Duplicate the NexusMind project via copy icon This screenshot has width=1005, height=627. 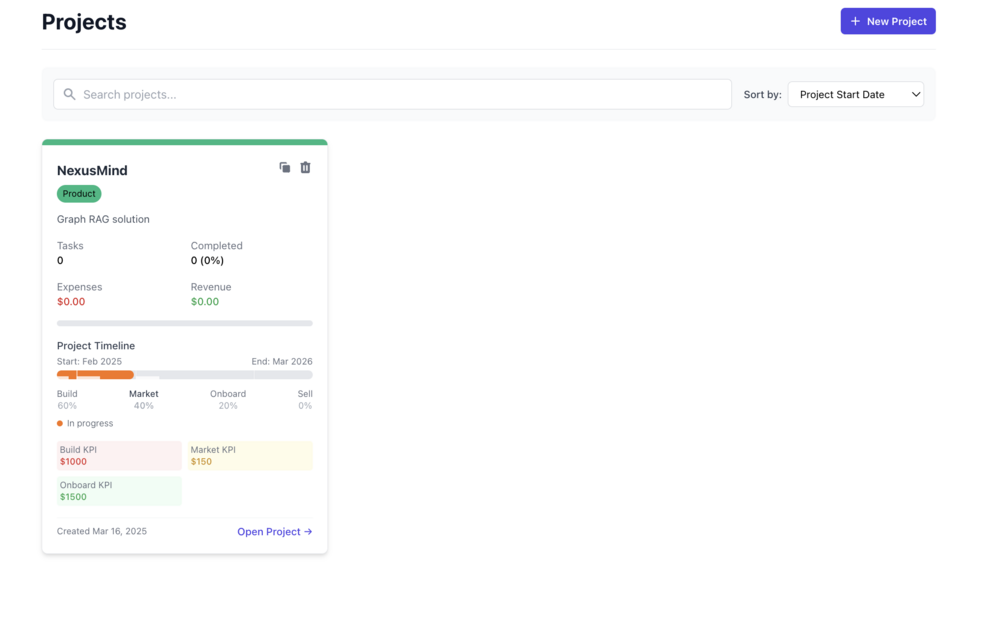click(x=285, y=167)
